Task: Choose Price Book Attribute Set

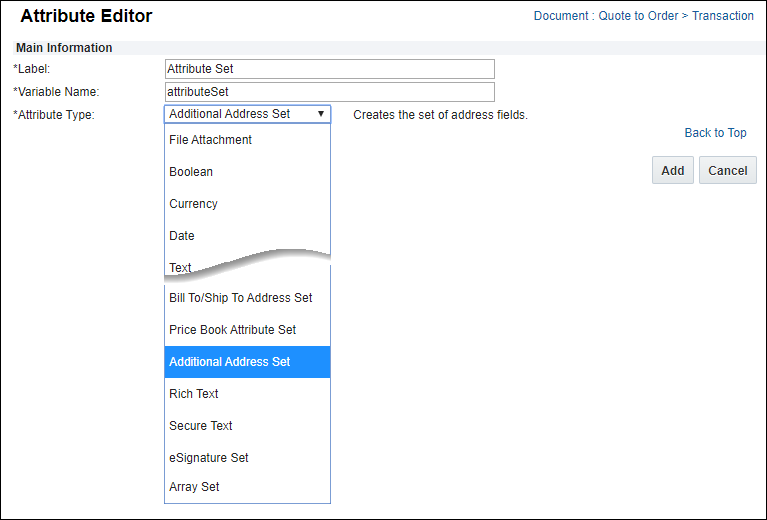Action: click(248, 330)
